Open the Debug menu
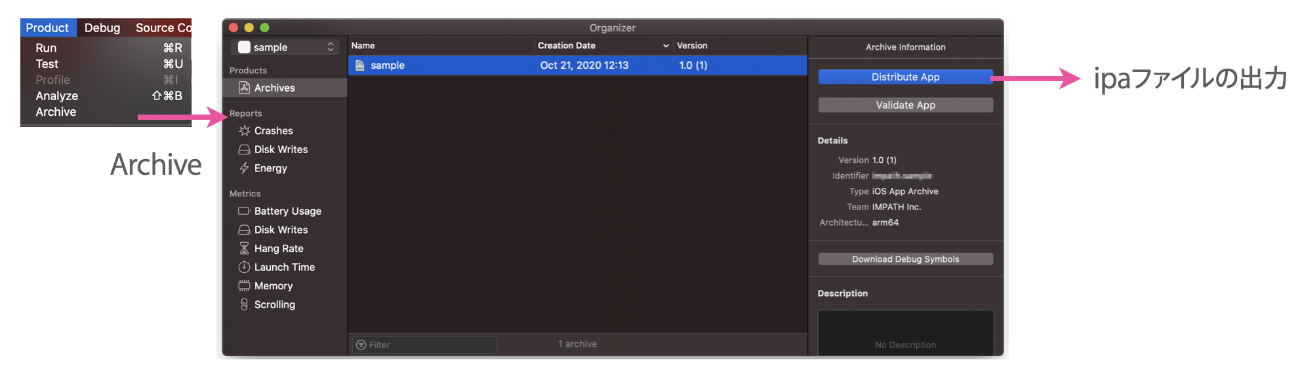Viewport: 1300px width, 377px height. 102,28
